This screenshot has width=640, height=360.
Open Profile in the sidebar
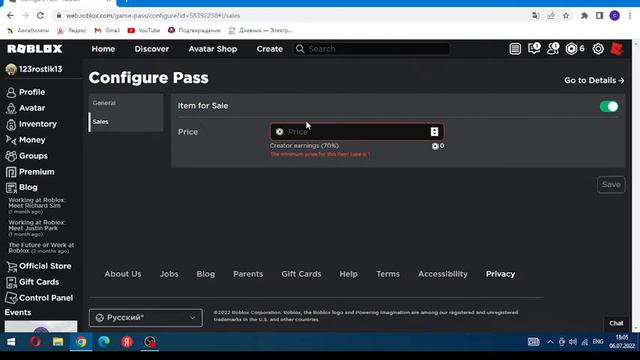point(25,92)
